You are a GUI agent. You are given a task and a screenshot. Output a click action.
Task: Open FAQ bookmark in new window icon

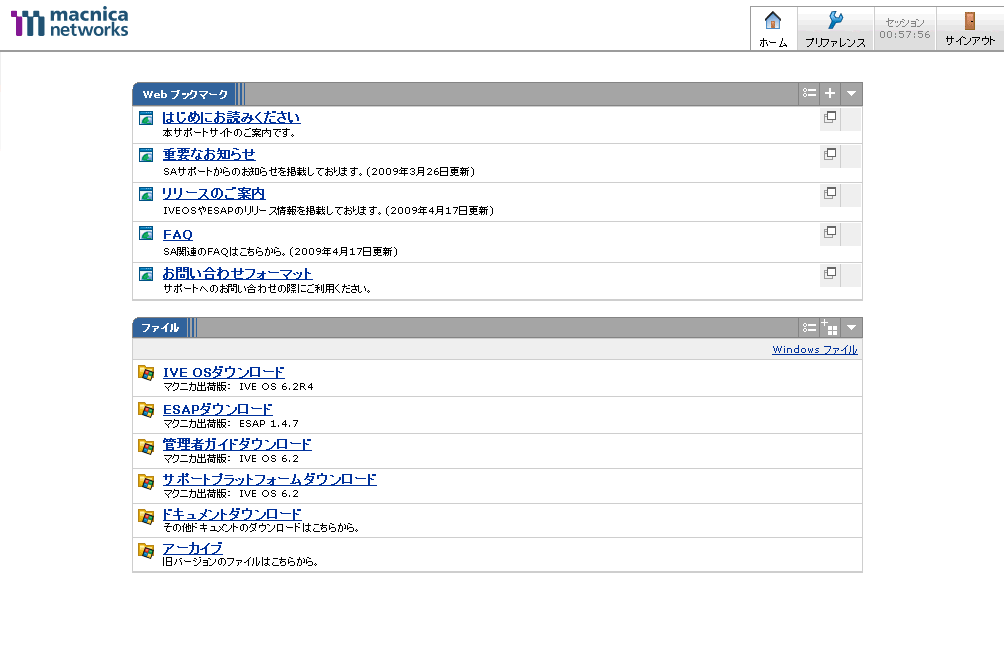[829, 232]
